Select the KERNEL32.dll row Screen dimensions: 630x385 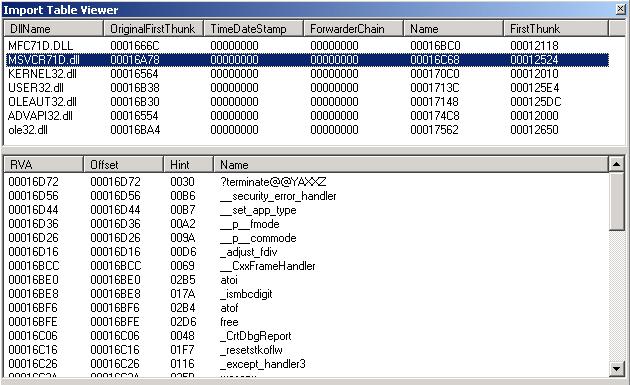(307, 74)
